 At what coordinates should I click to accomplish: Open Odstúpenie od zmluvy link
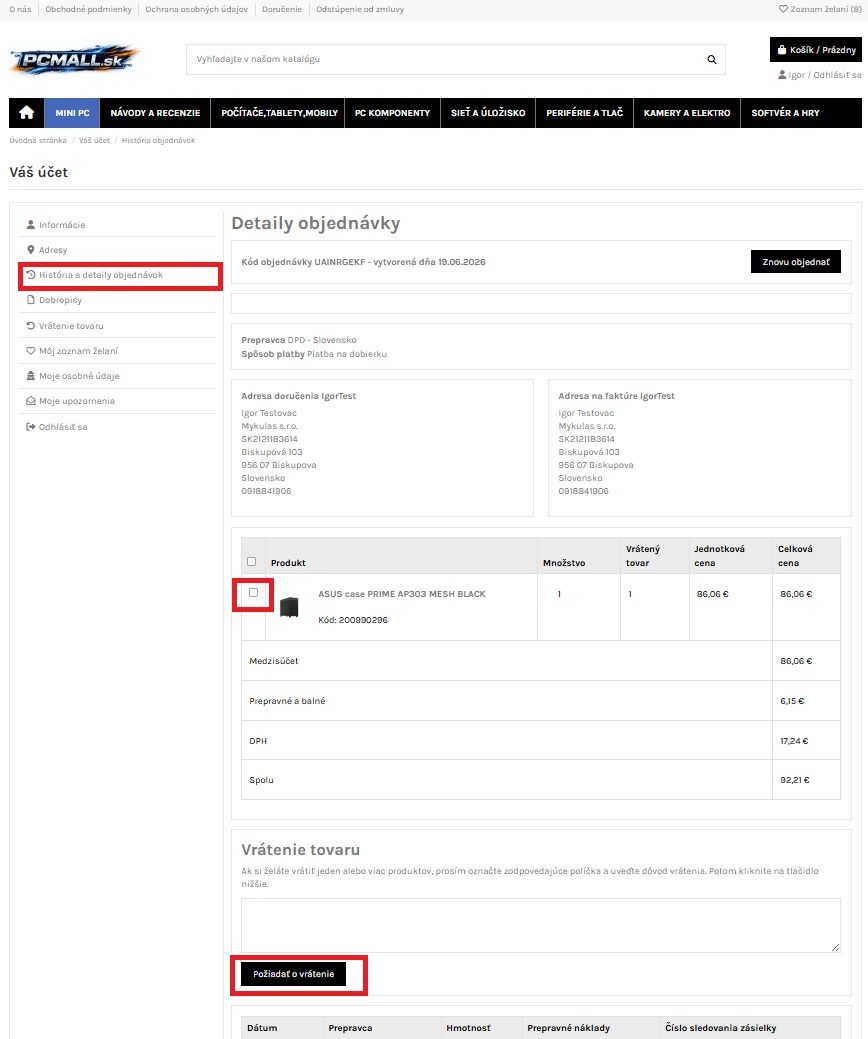pos(360,9)
